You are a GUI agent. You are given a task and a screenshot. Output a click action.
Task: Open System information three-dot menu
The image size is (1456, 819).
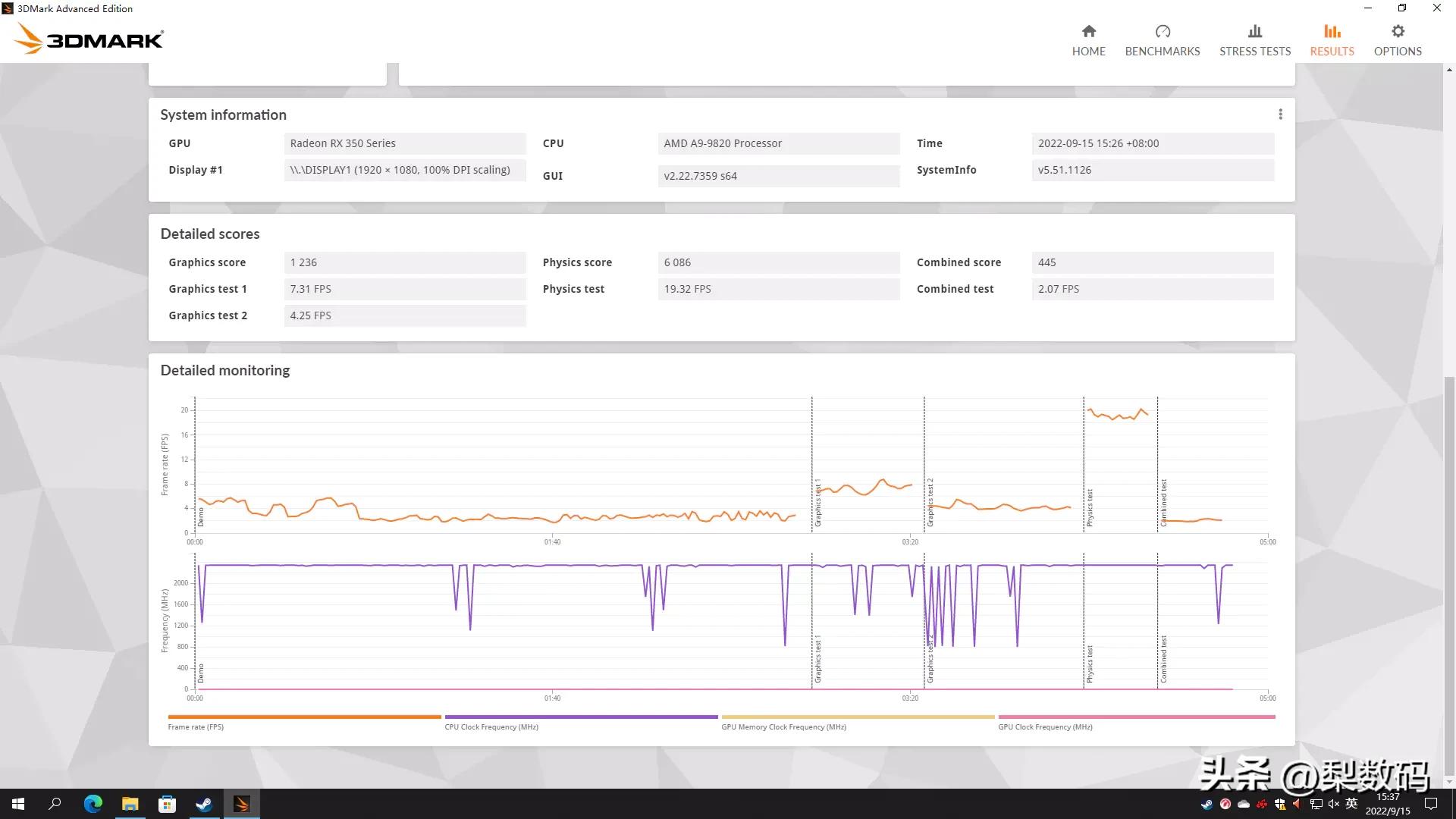1280,115
